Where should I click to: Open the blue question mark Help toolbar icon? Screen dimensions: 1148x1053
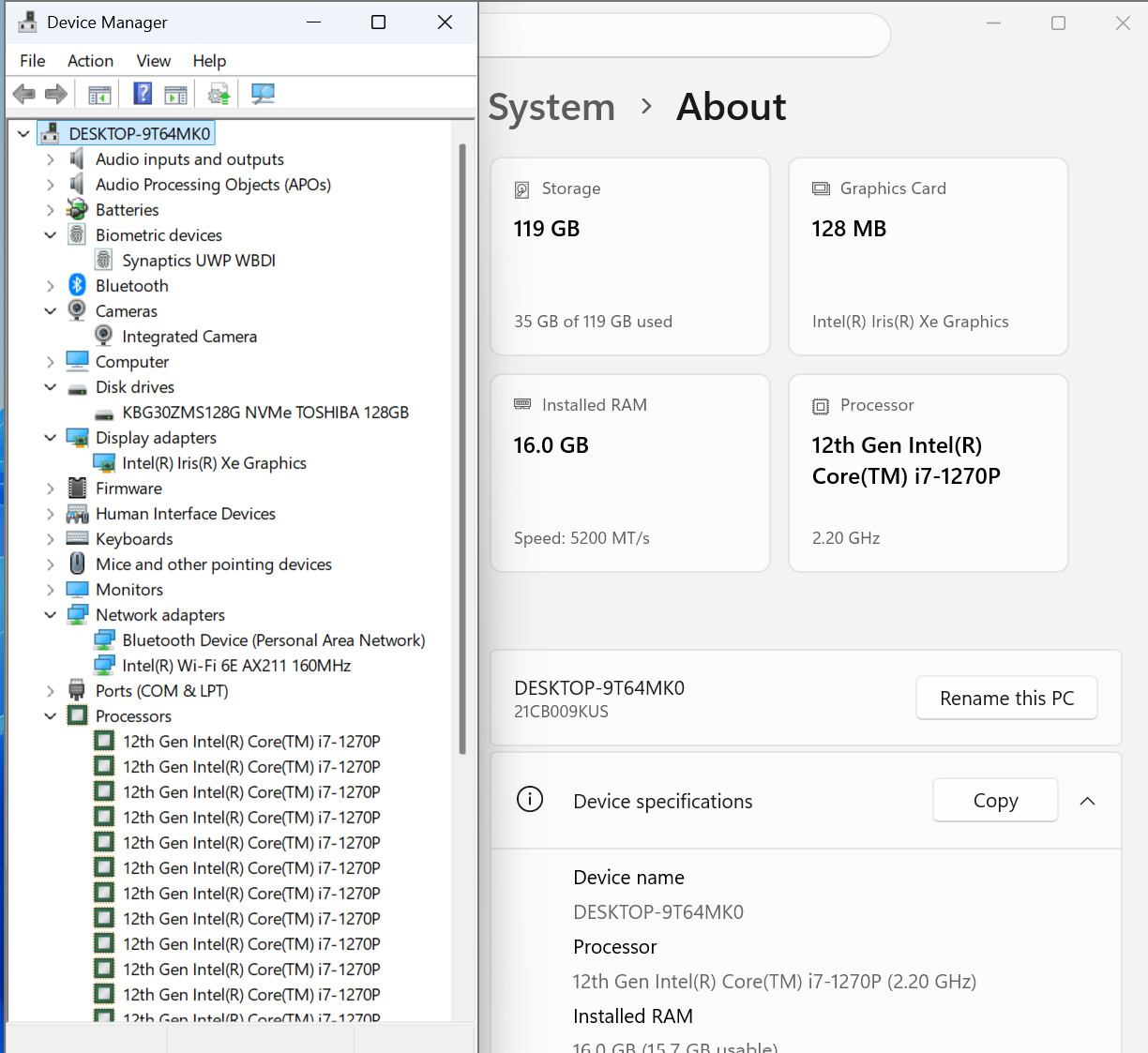coord(143,94)
